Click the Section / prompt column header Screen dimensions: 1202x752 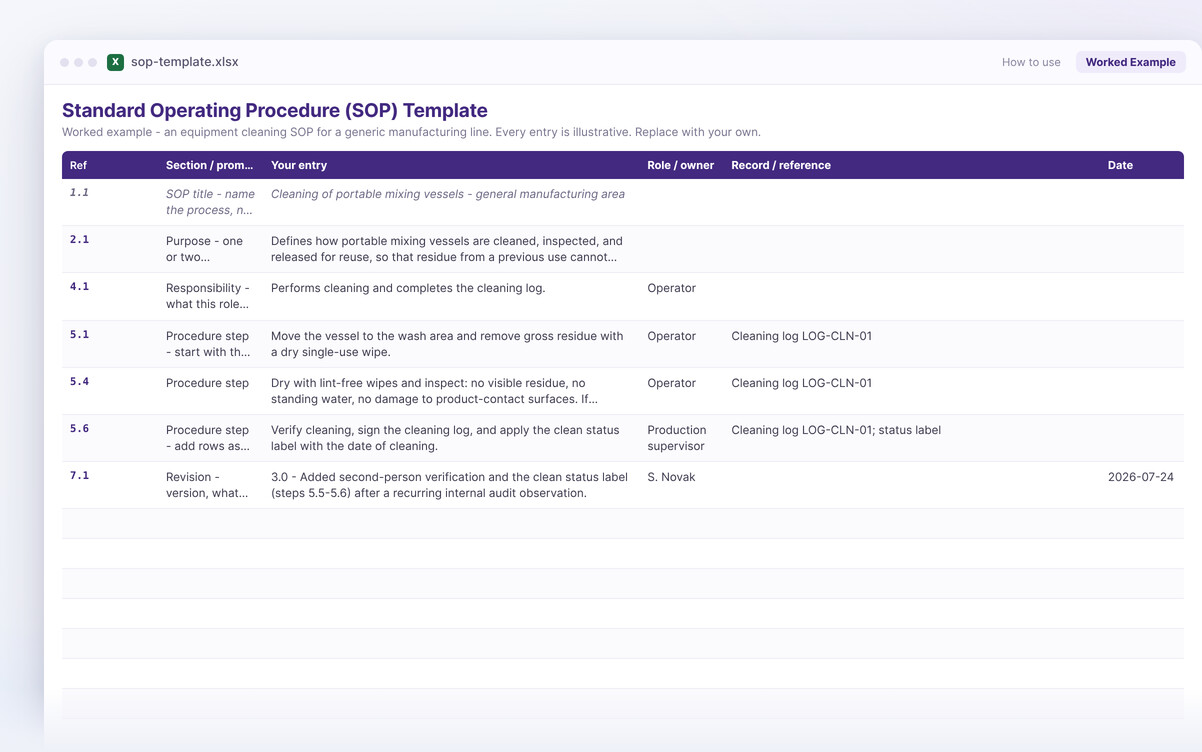tap(210, 165)
